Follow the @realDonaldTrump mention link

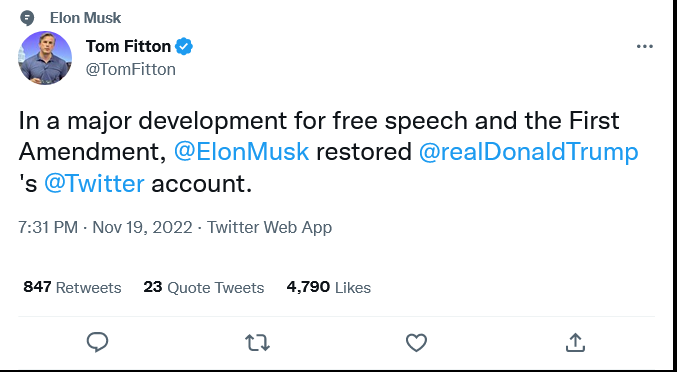click(x=528, y=152)
